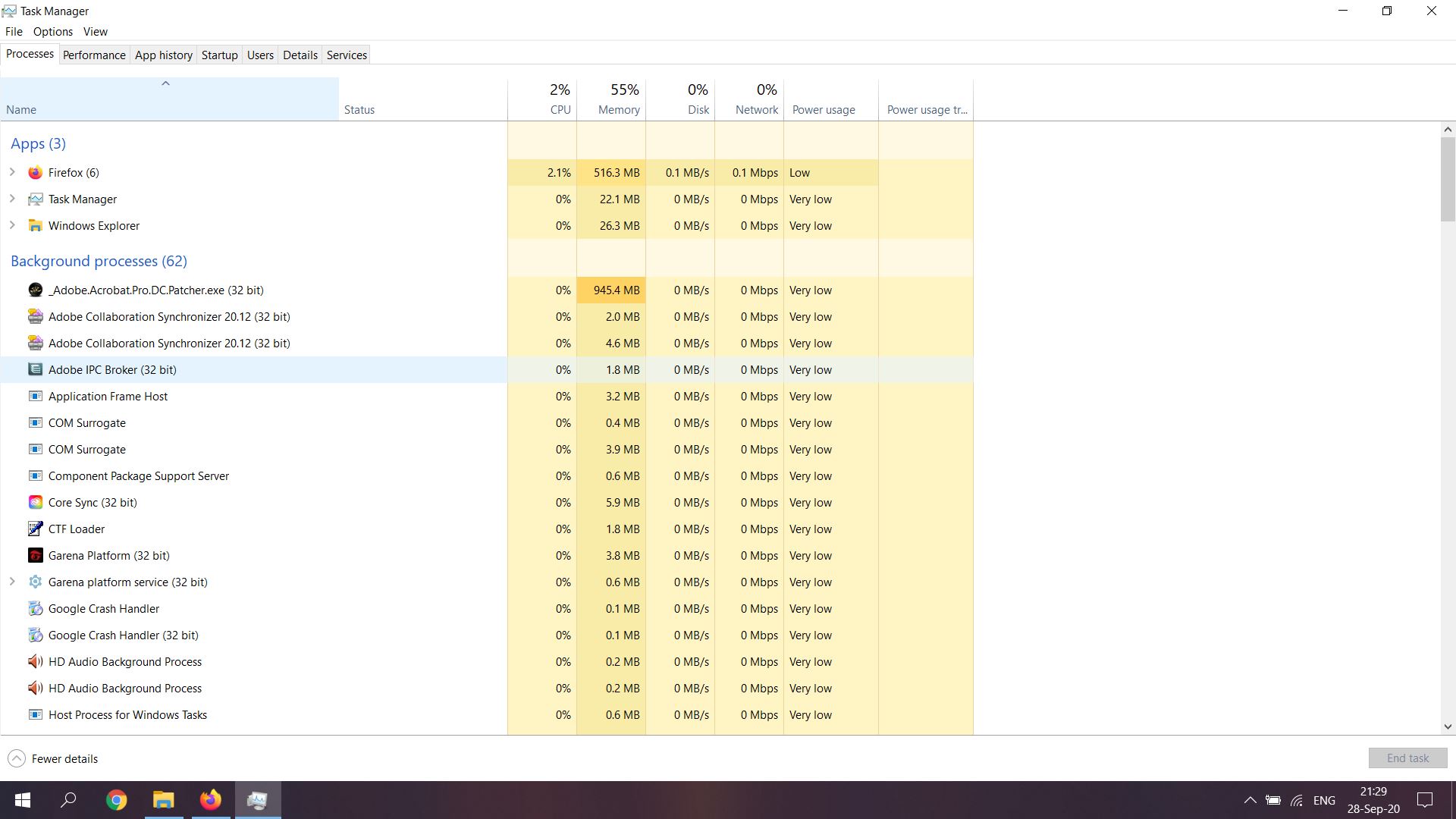Switch to the Startup tab
The image size is (1456, 819).
pyautogui.click(x=220, y=55)
